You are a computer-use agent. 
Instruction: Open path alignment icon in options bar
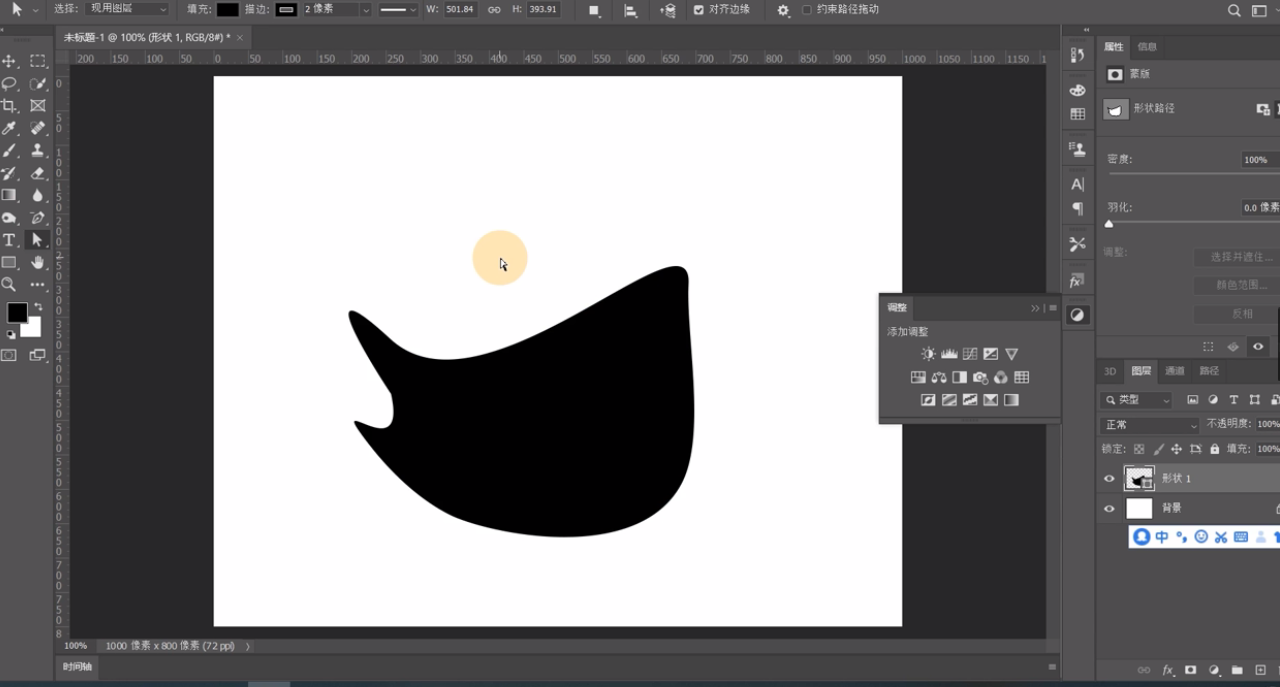click(x=630, y=10)
